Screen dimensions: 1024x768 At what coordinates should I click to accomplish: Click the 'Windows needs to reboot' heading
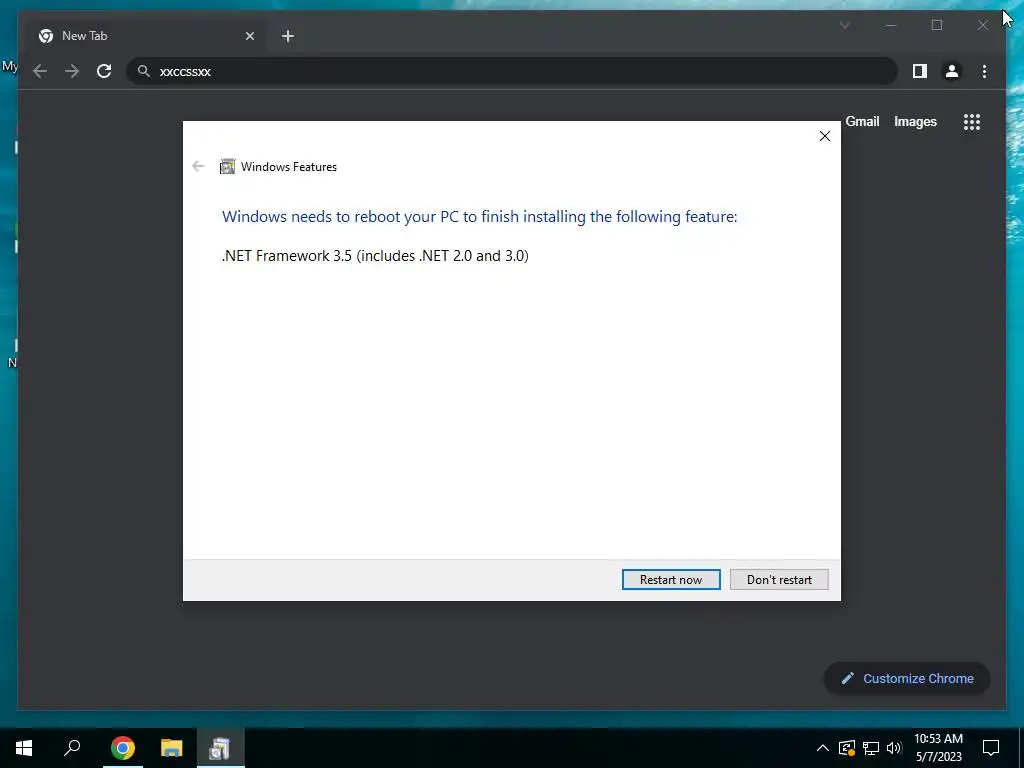[x=479, y=217]
